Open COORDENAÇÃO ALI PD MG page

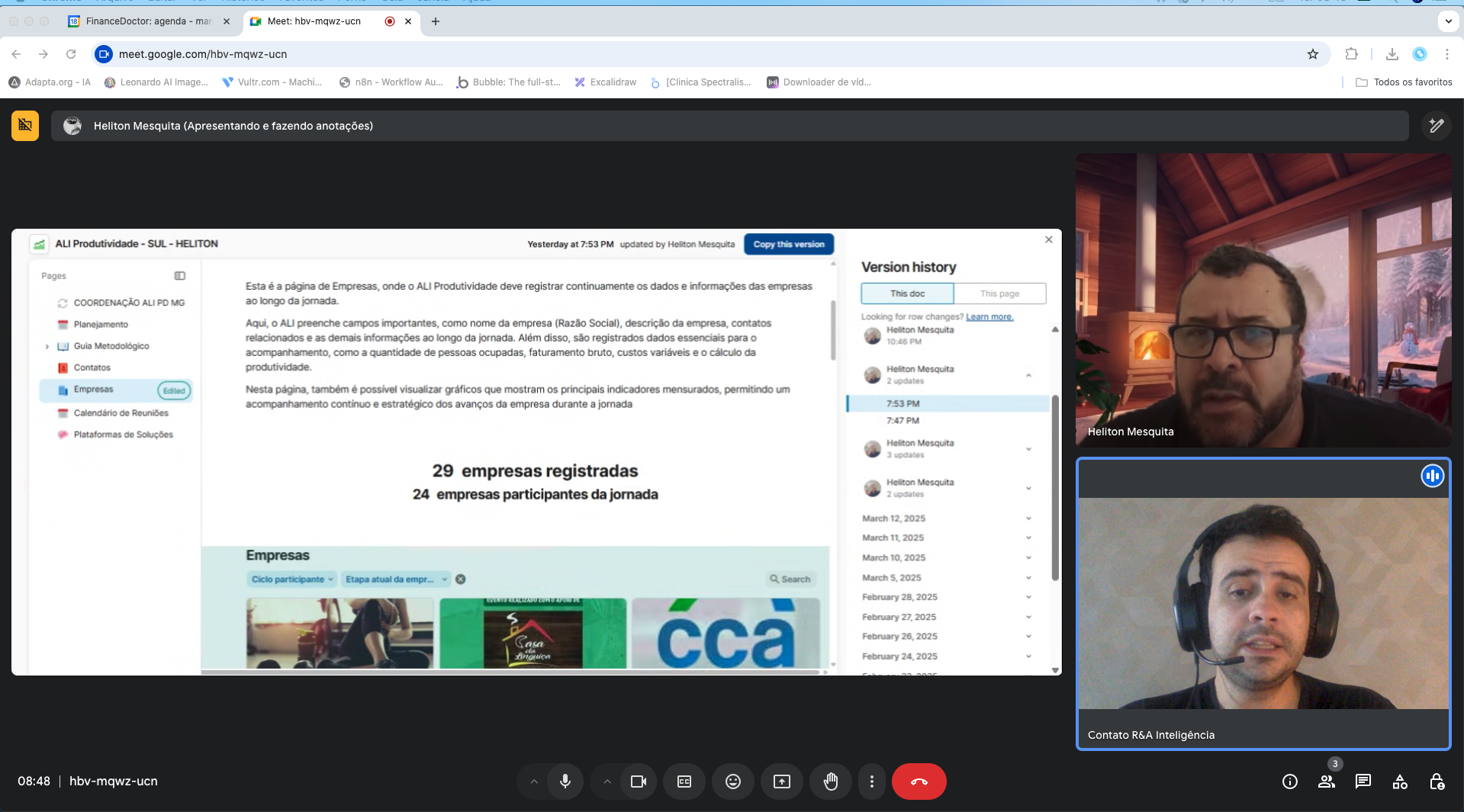[x=129, y=303]
